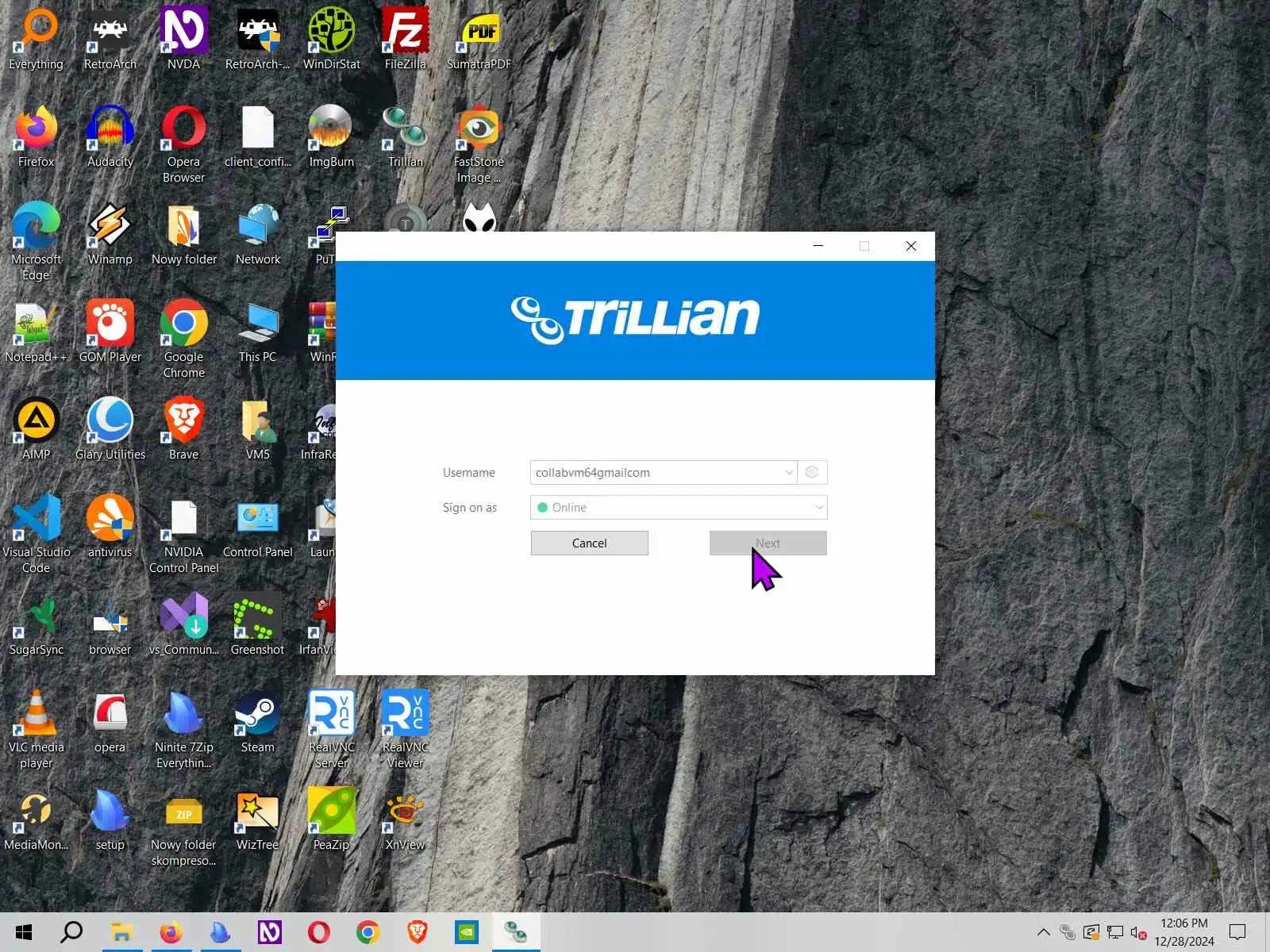The height and width of the screenshot is (952, 1270).
Task: Open the Sign on as status dropdown
Action: click(x=679, y=508)
